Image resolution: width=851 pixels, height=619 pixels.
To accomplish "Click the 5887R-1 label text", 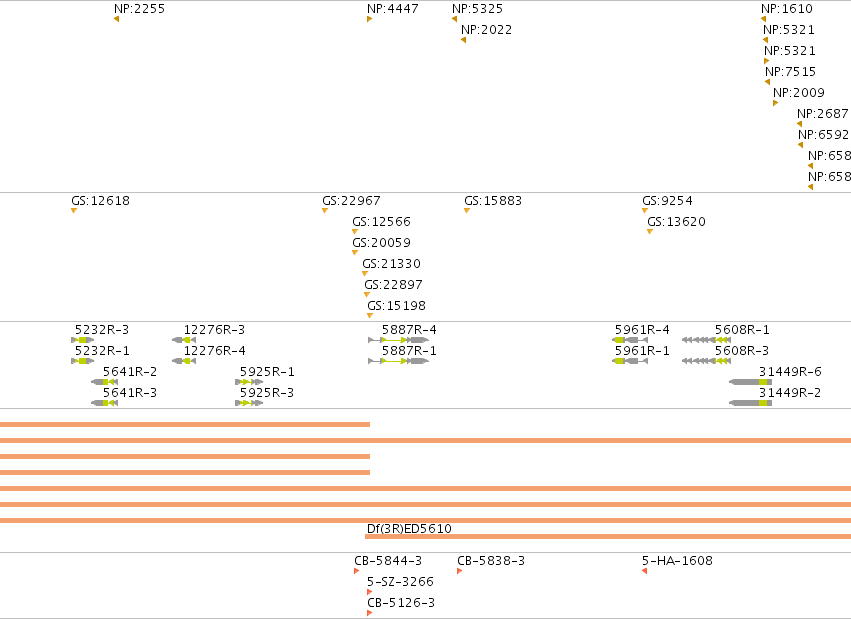I will pyautogui.click(x=409, y=350).
